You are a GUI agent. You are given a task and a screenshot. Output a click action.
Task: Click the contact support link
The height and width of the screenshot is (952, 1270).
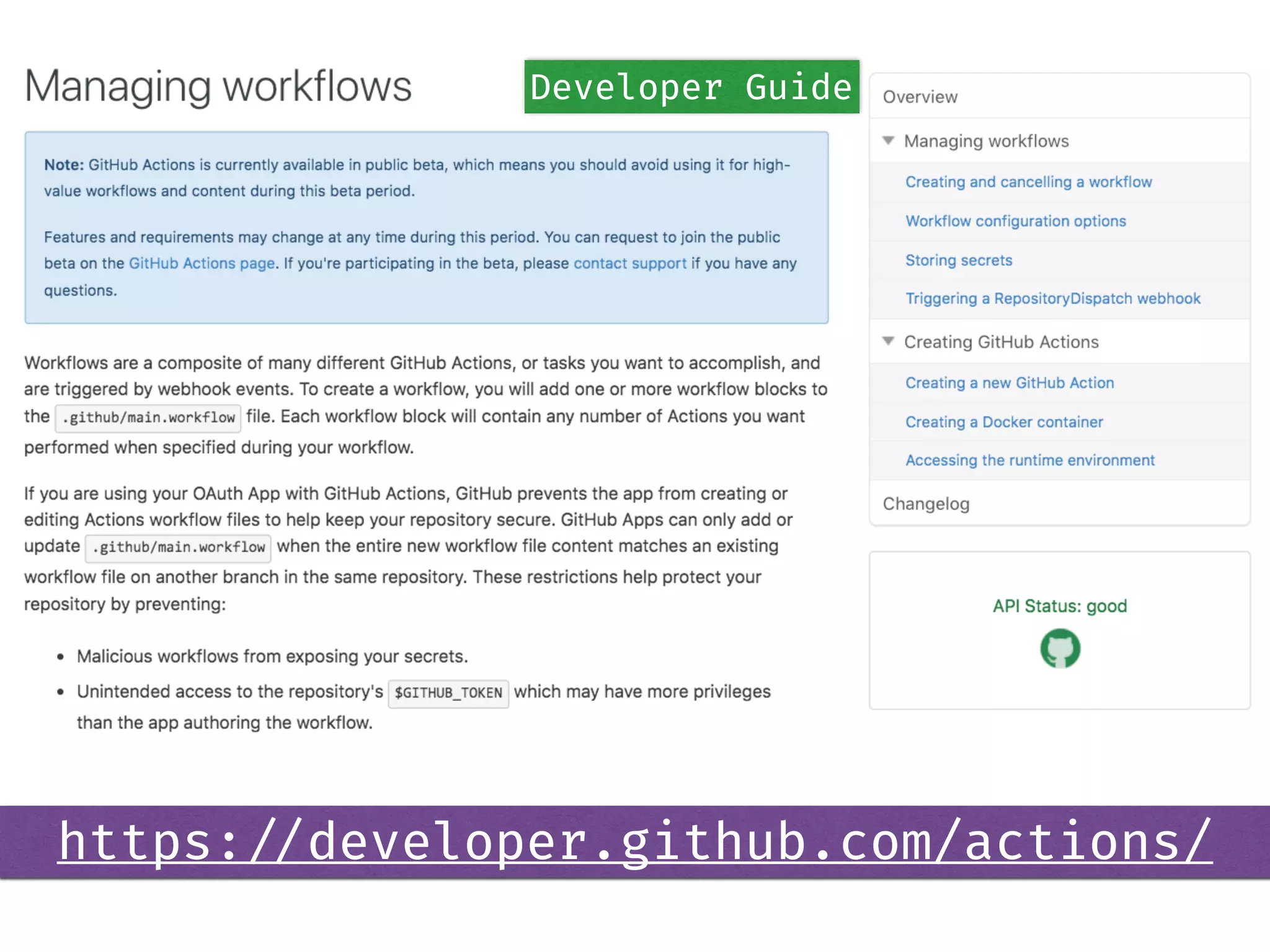(629, 263)
